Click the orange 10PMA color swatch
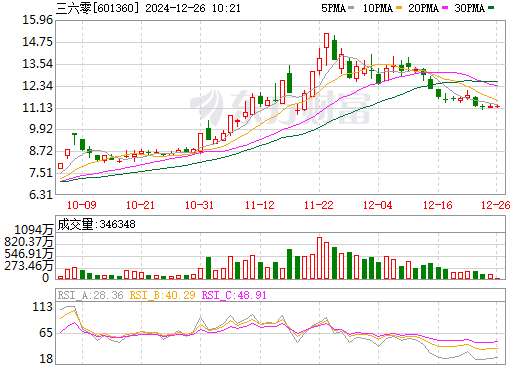 coord(399,8)
